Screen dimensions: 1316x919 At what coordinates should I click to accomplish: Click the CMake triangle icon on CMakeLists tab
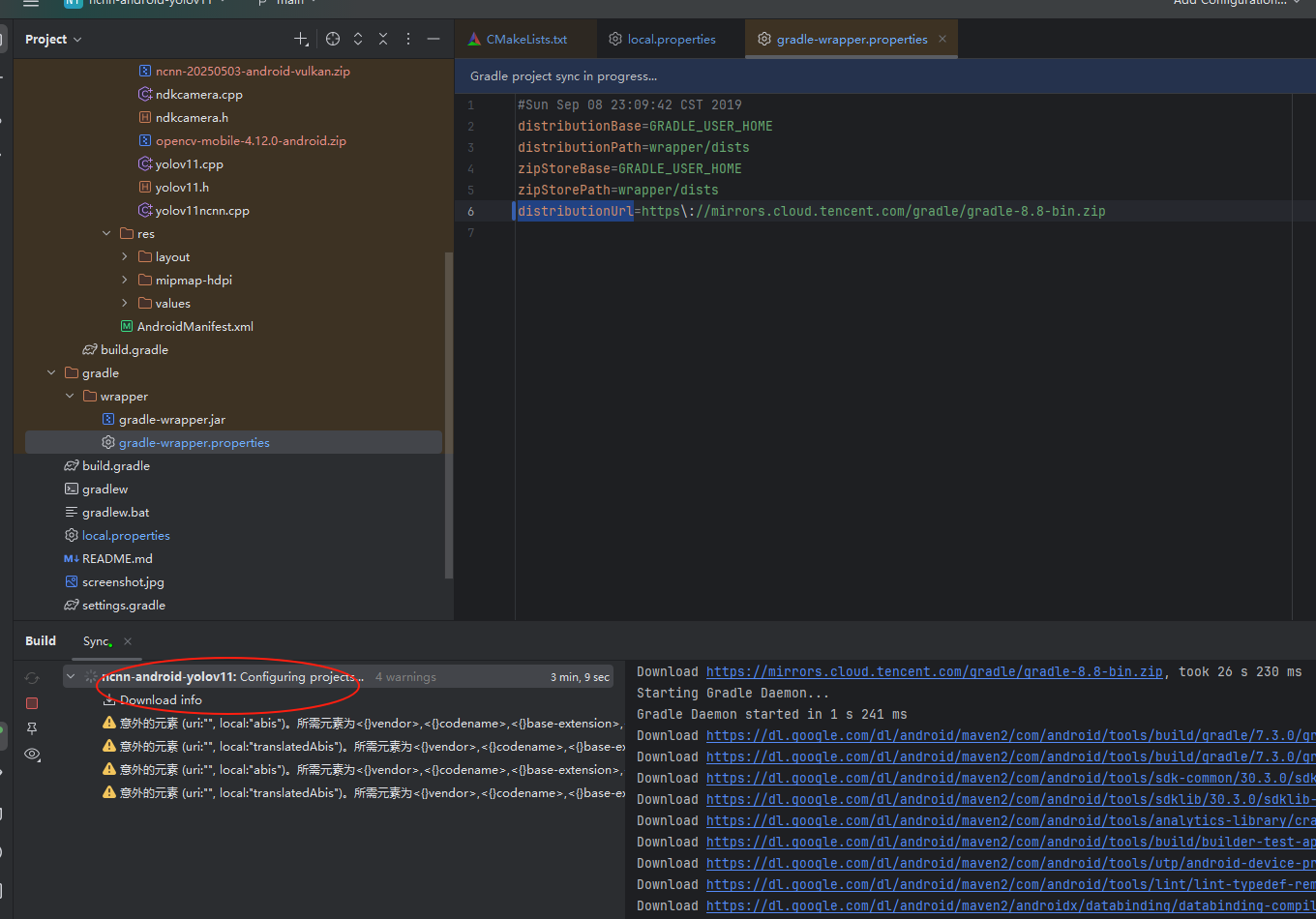tap(474, 40)
